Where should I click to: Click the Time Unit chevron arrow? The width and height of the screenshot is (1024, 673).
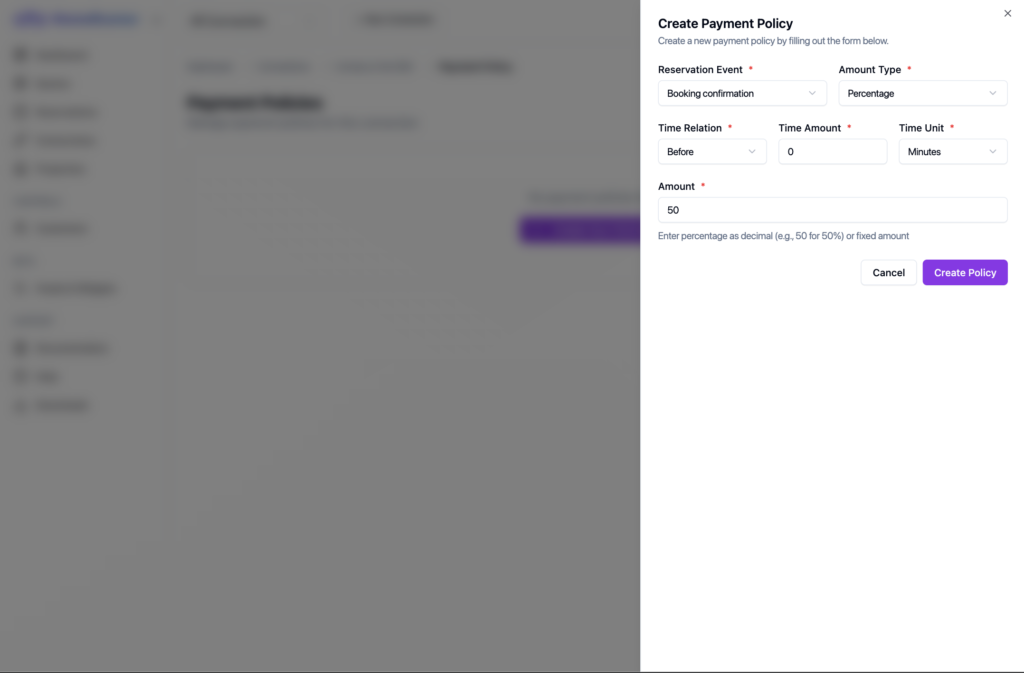[992, 152]
